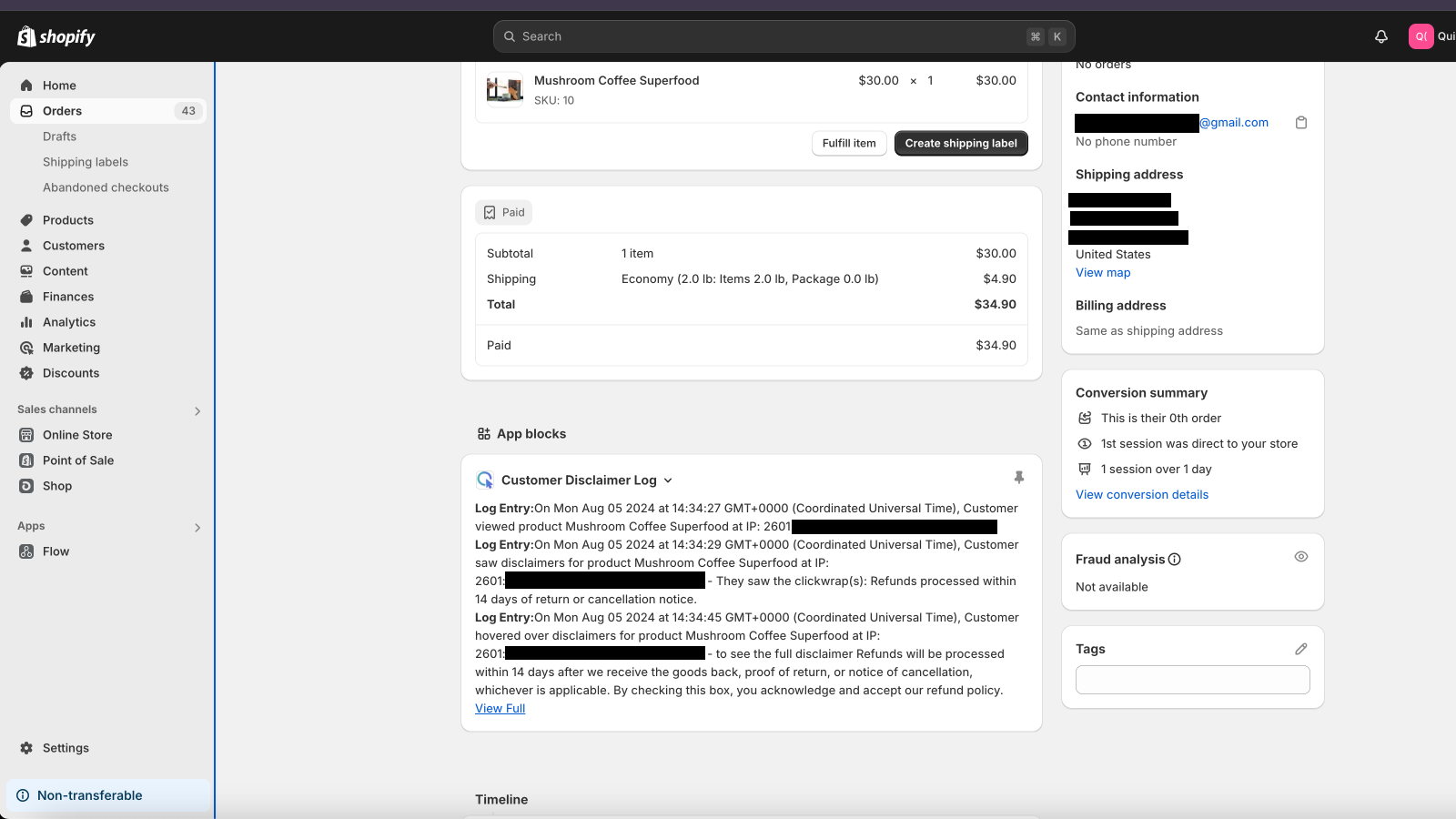Open Shipping labels page
Screen dimensions: 1456x819
point(86,162)
